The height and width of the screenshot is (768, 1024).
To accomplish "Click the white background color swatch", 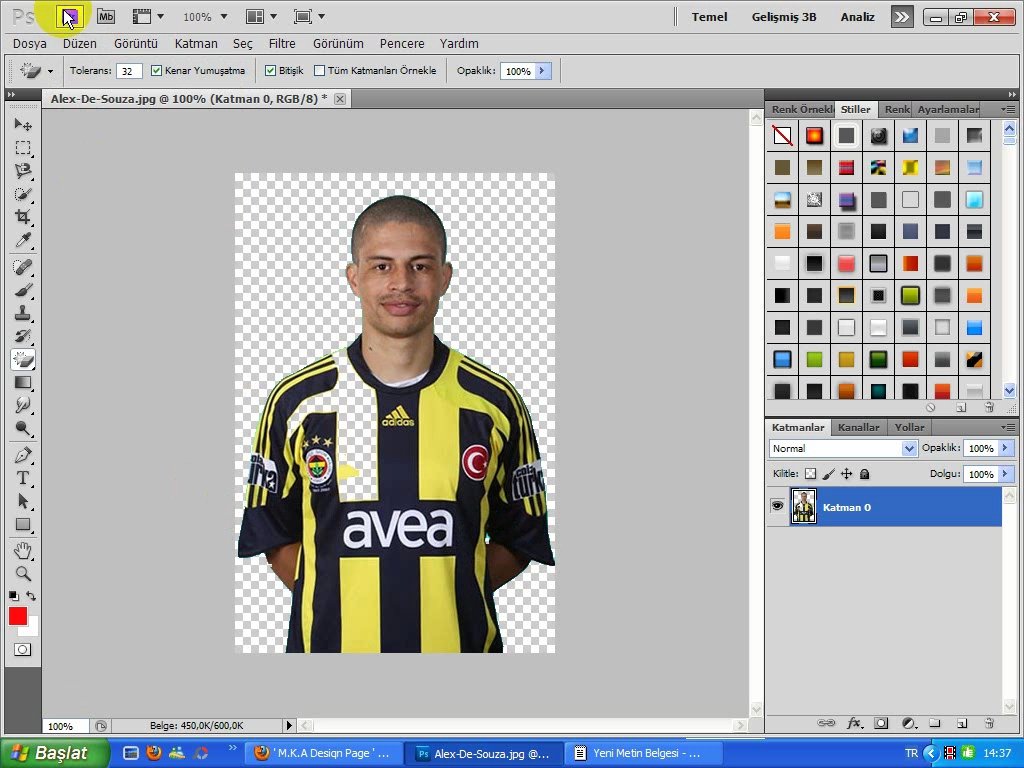I will [32, 628].
